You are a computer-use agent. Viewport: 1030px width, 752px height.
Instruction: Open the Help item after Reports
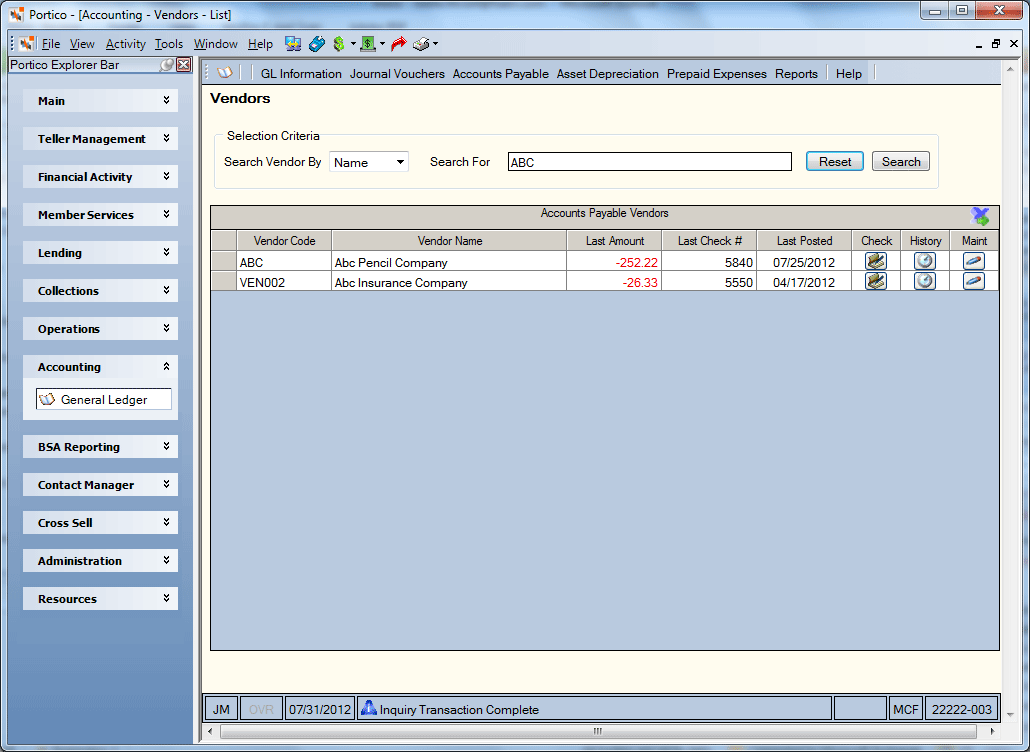click(849, 74)
